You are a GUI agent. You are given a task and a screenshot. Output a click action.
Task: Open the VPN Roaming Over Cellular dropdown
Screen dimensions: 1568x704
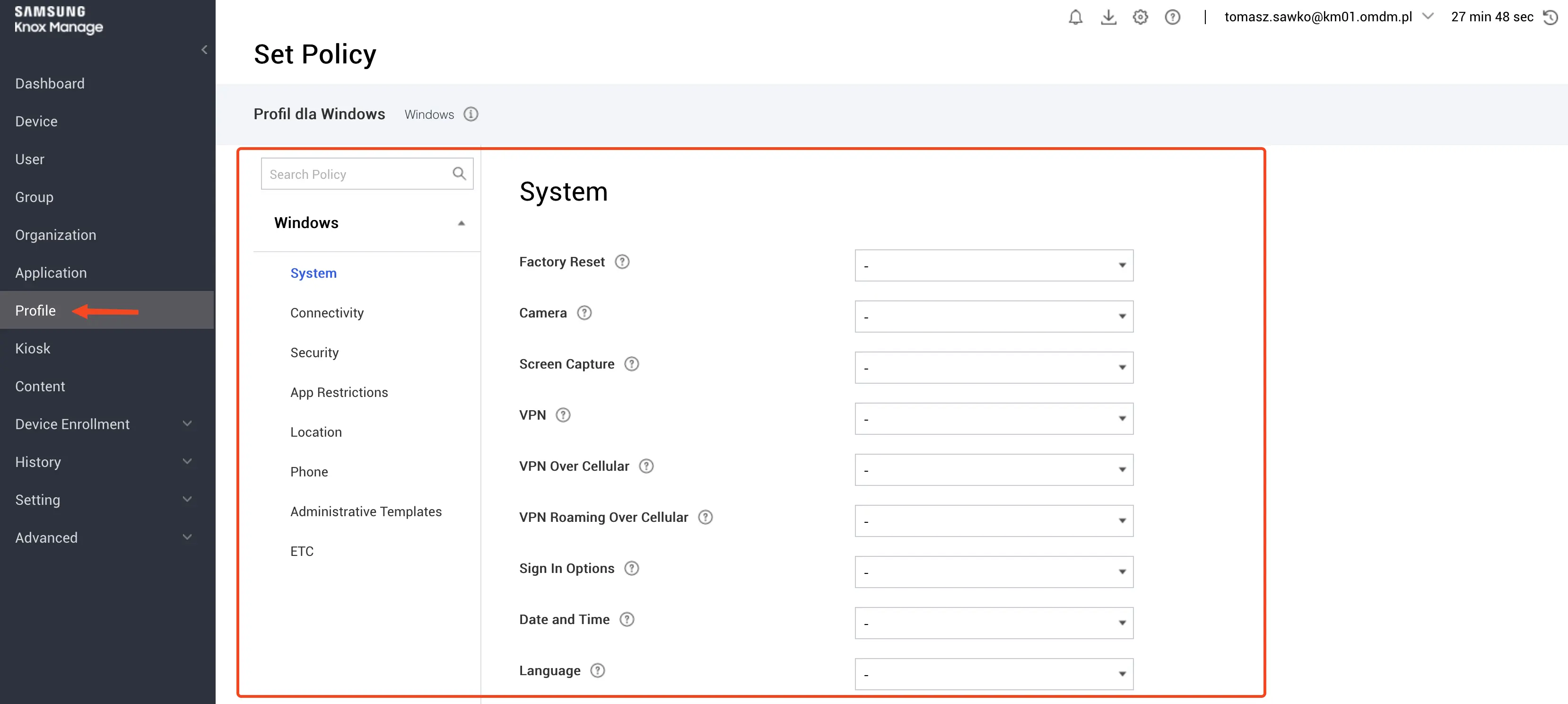993,521
